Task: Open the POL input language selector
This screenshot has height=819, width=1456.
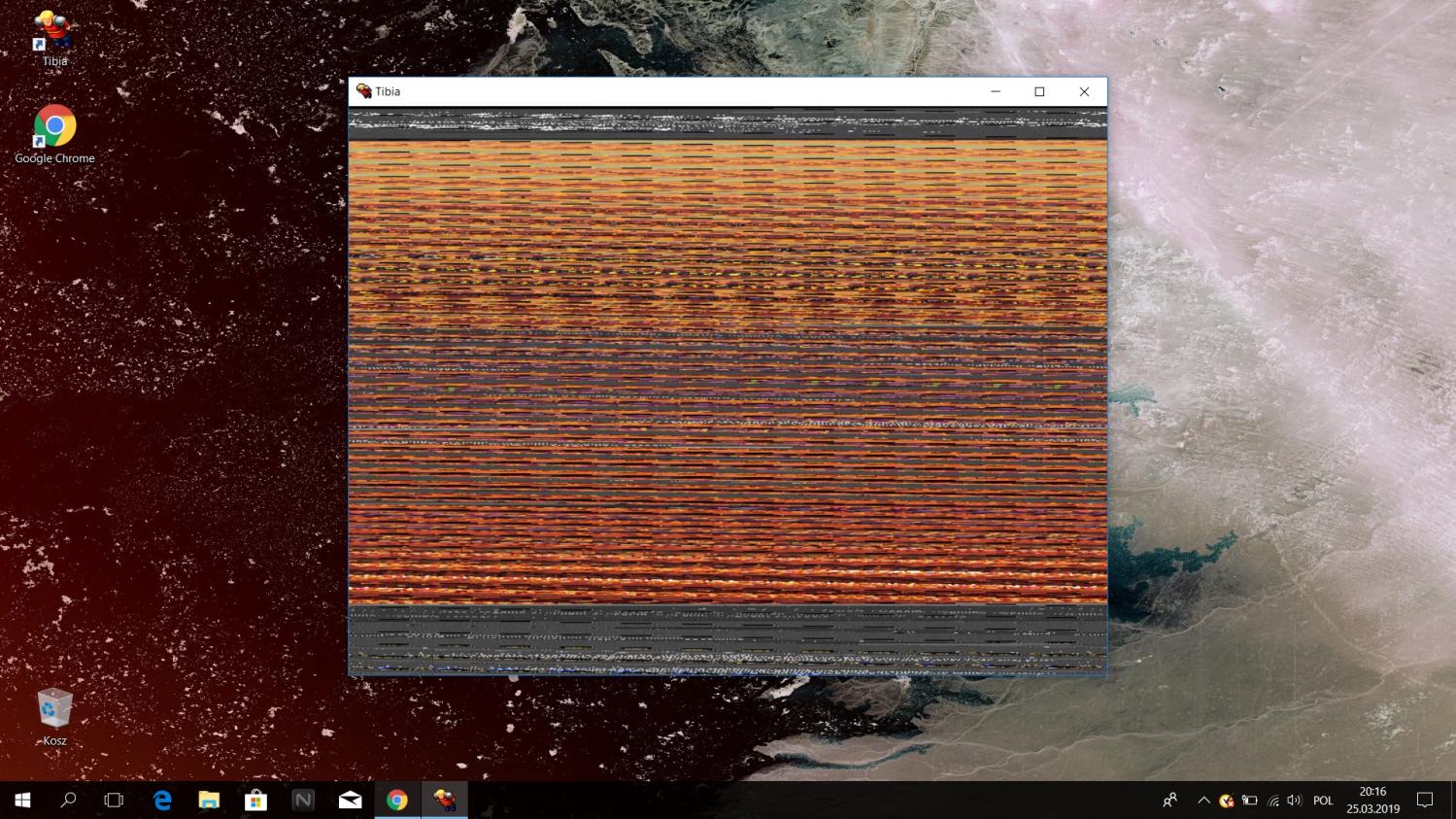Action: pos(1323,801)
